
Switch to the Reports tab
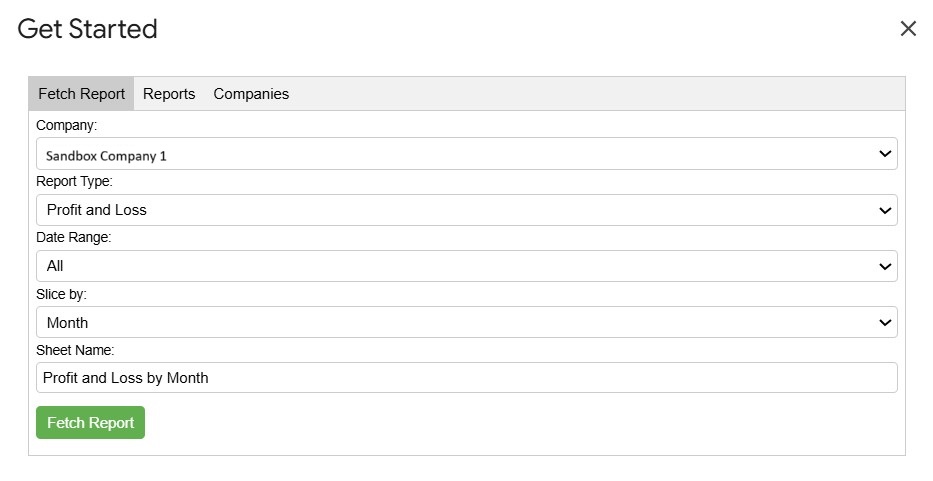[169, 94]
